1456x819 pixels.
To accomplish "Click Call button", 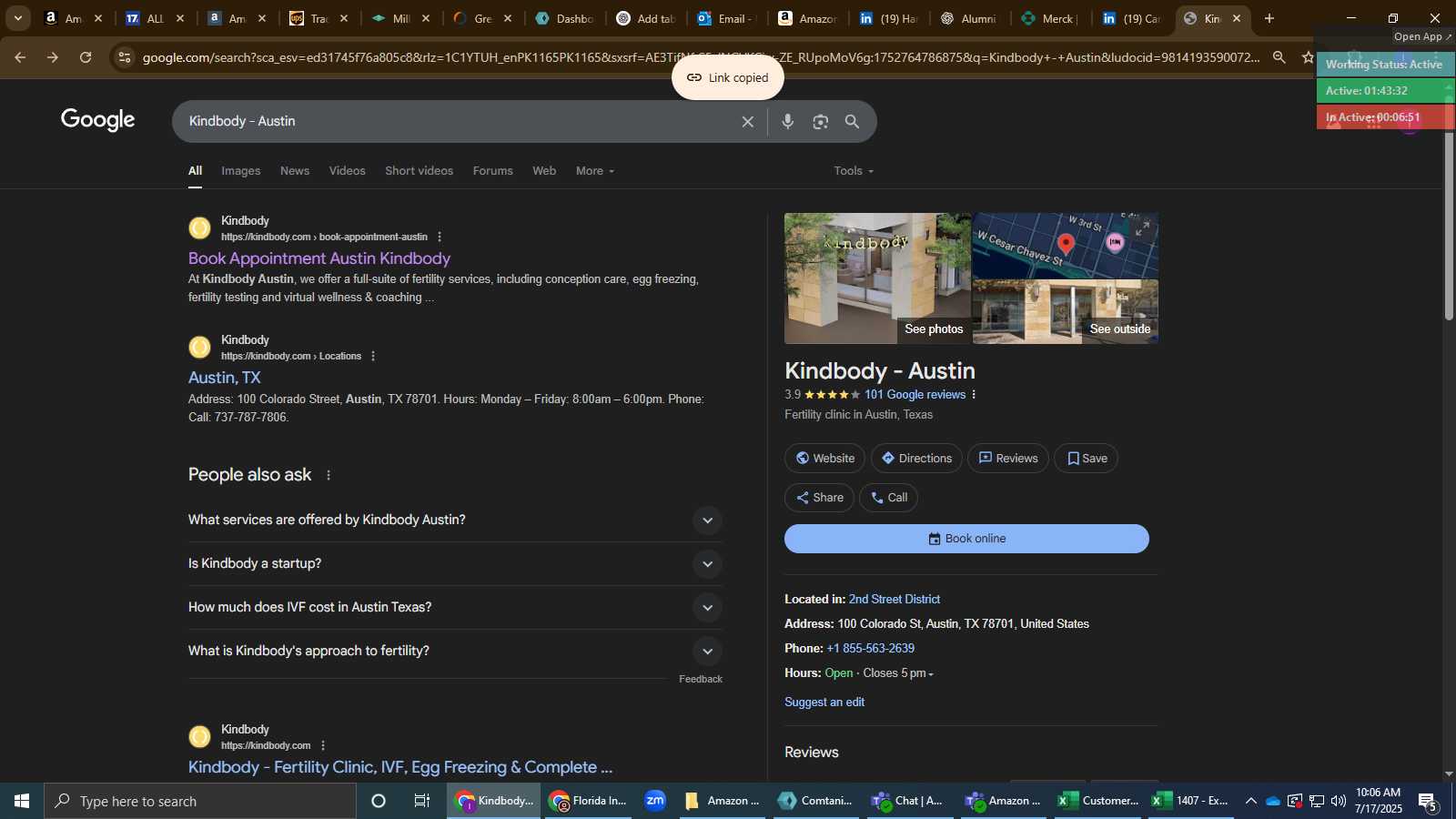I will tap(888, 498).
